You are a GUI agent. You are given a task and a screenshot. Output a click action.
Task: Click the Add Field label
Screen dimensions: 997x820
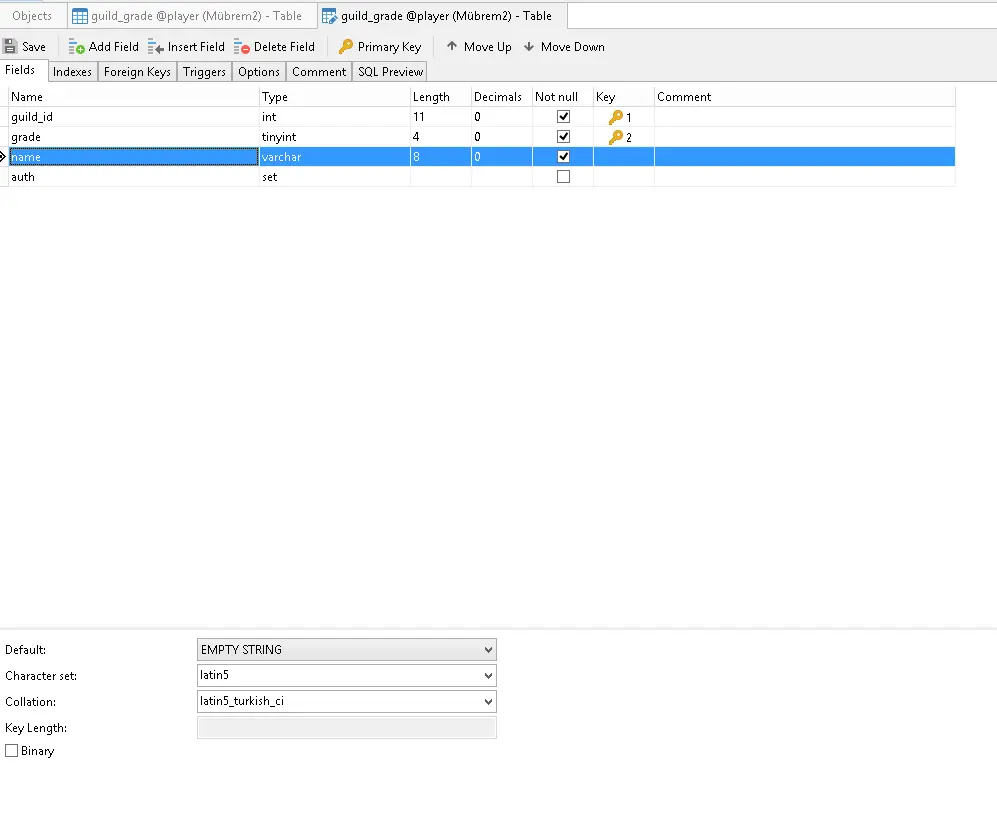[114, 47]
